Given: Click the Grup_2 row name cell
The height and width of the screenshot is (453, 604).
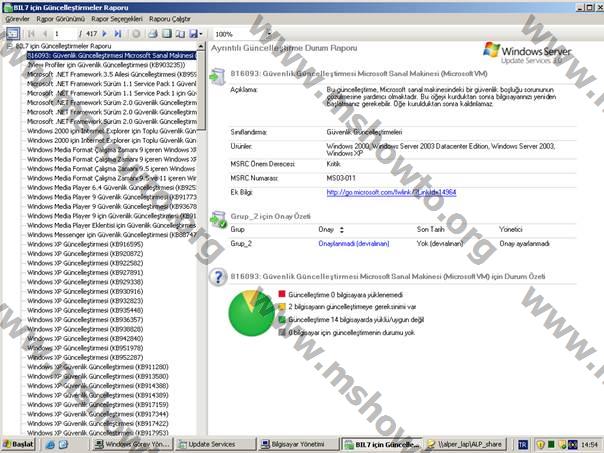Looking at the screenshot, I should coord(241,243).
